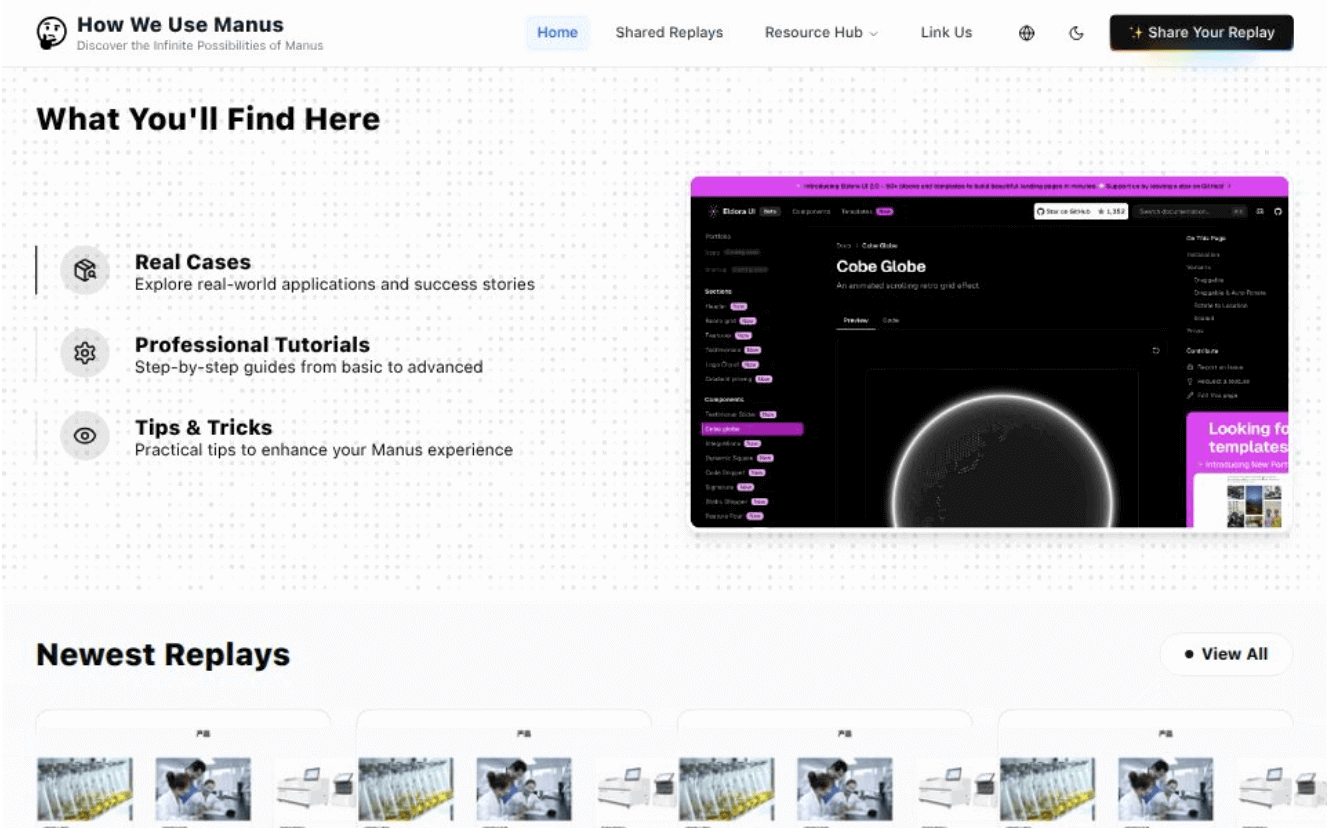The image size is (1329, 828).
Task: Click the Professional Tutorials gear icon
Action: pos(85,353)
